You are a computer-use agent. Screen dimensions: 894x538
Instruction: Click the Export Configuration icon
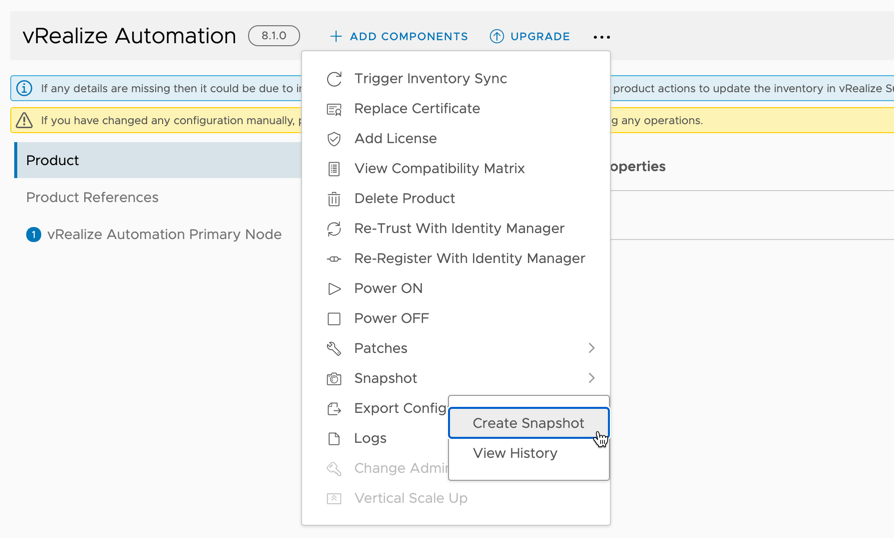[334, 409]
